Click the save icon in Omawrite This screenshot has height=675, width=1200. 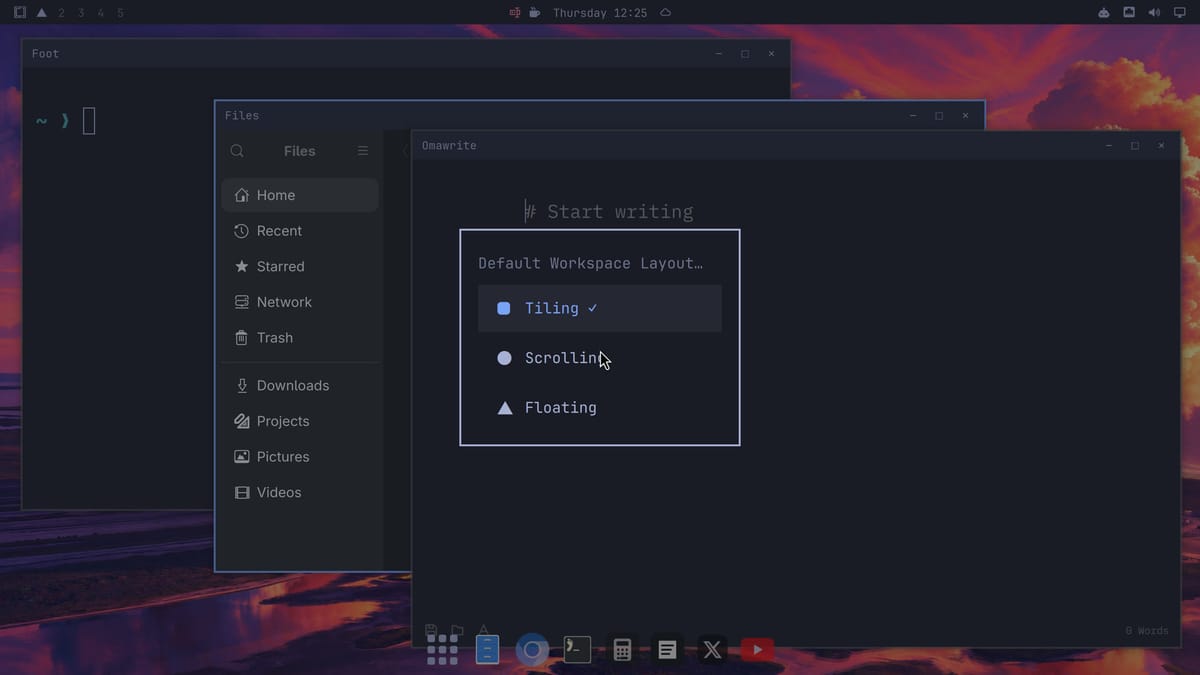click(431, 630)
